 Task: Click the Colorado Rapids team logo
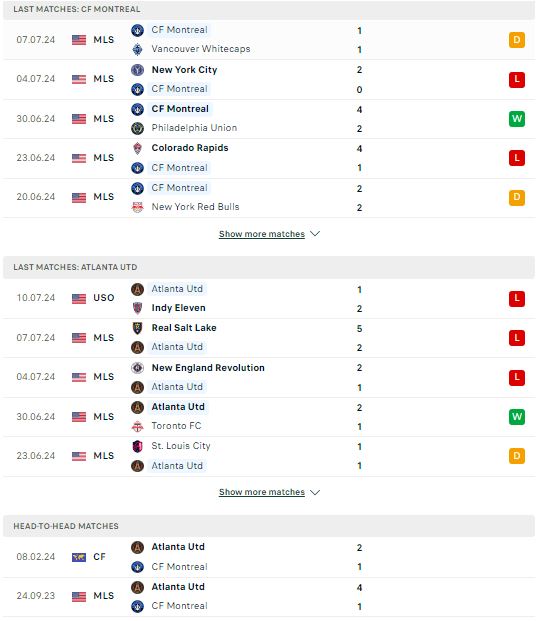tap(137, 148)
